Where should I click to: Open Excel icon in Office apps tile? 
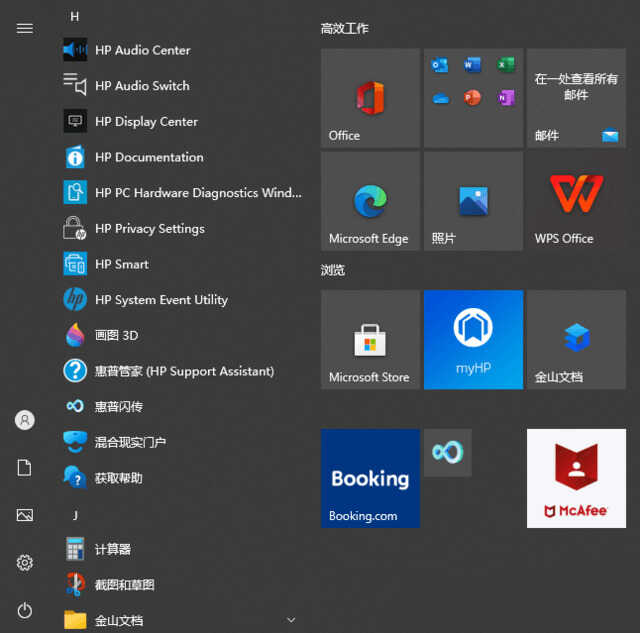(x=506, y=65)
